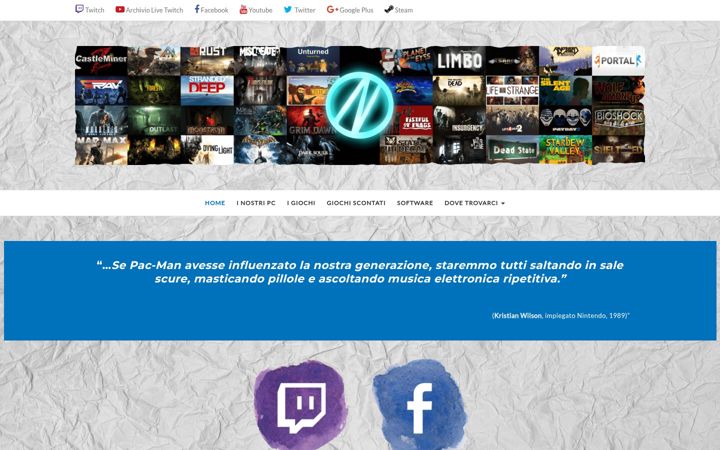Click the CastleMiner game thumbnail
The height and width of the screenshot is (450, 720).
101,61
